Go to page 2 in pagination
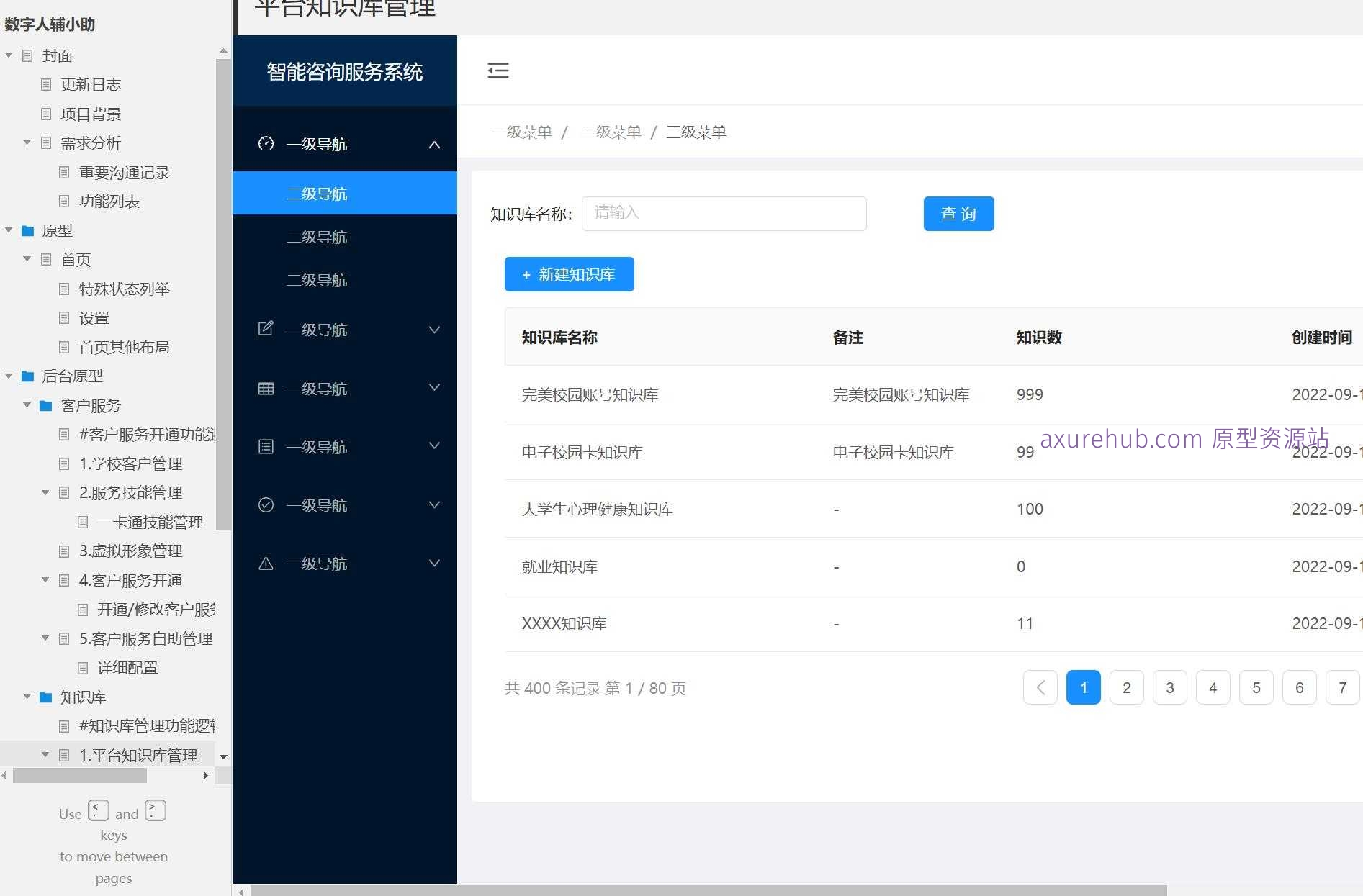The height and width of the screenshot is (896, 1363). pyautogui.click(x=1126, y=687)
